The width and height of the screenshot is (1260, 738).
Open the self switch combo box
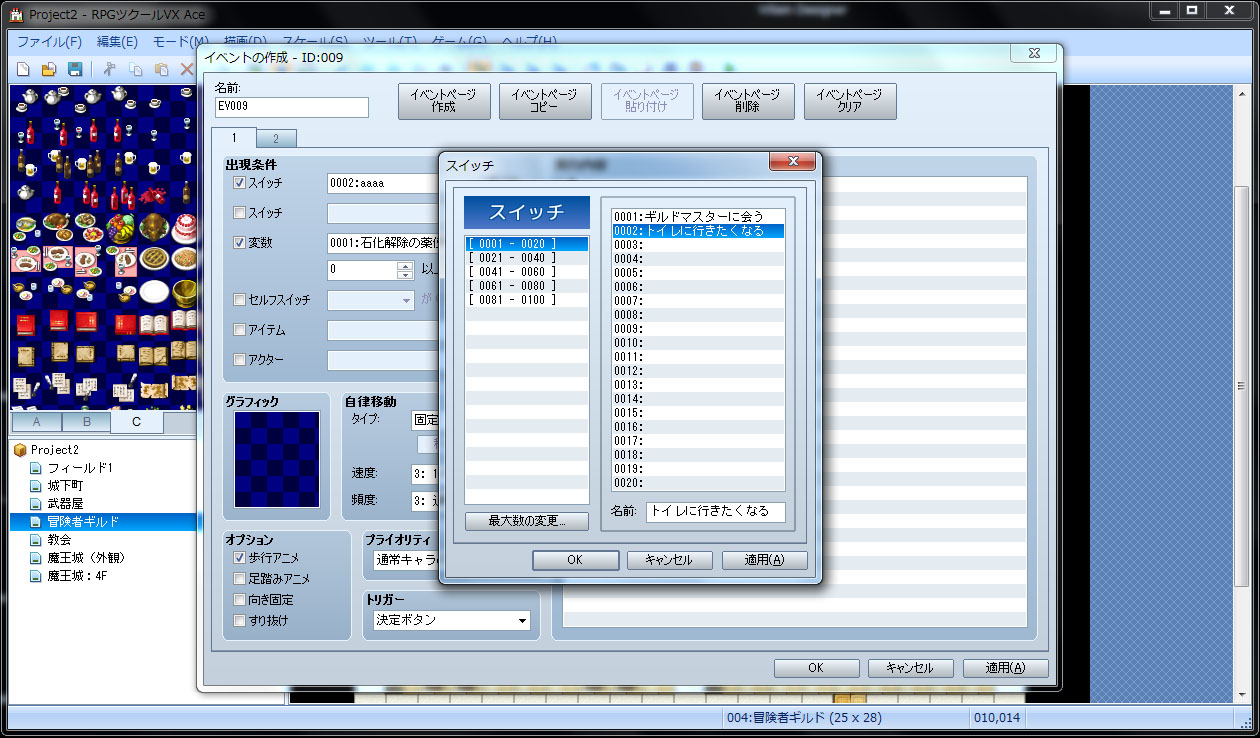tap(371, 300)
